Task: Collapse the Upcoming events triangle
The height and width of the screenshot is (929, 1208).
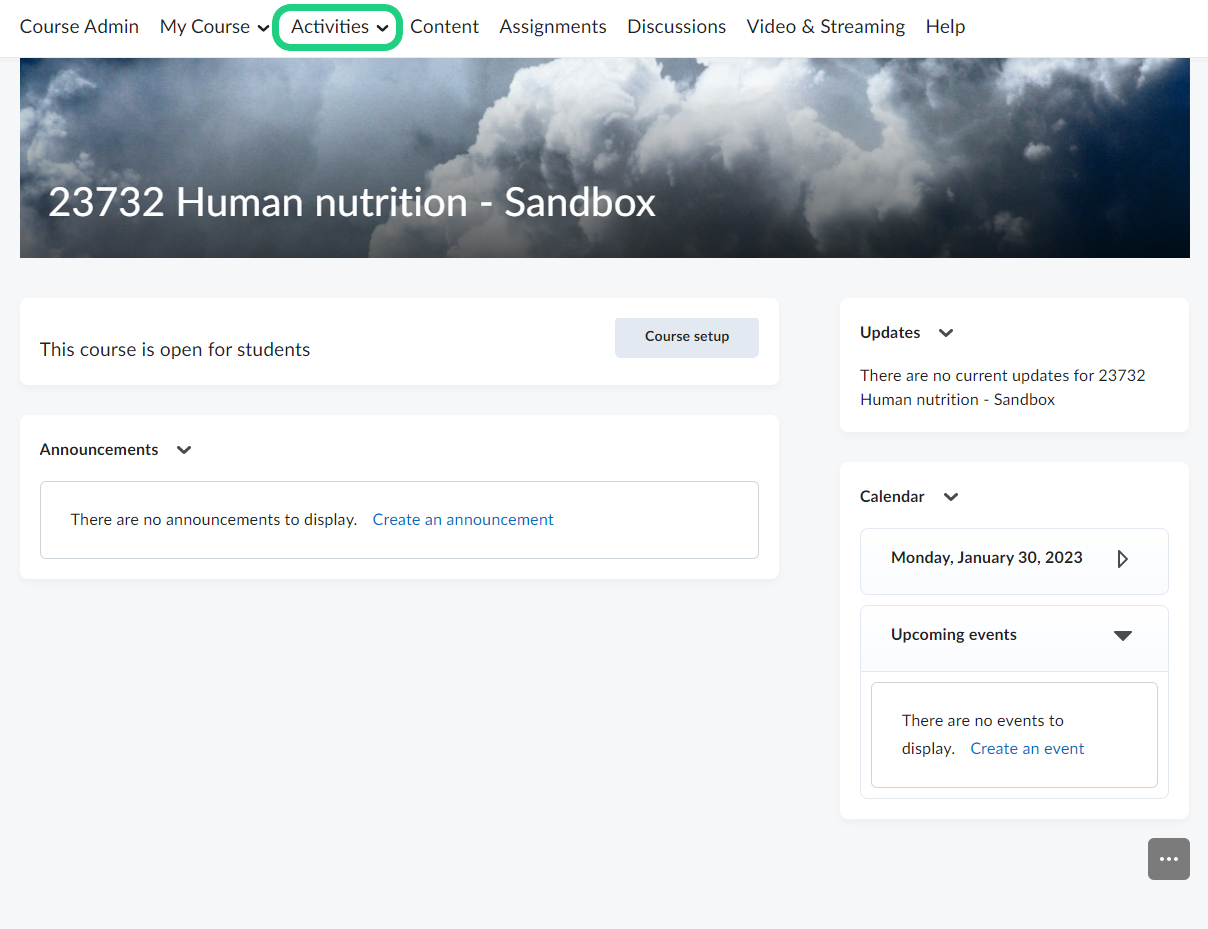Action: pyautogui.click(x=1122, y=636)
